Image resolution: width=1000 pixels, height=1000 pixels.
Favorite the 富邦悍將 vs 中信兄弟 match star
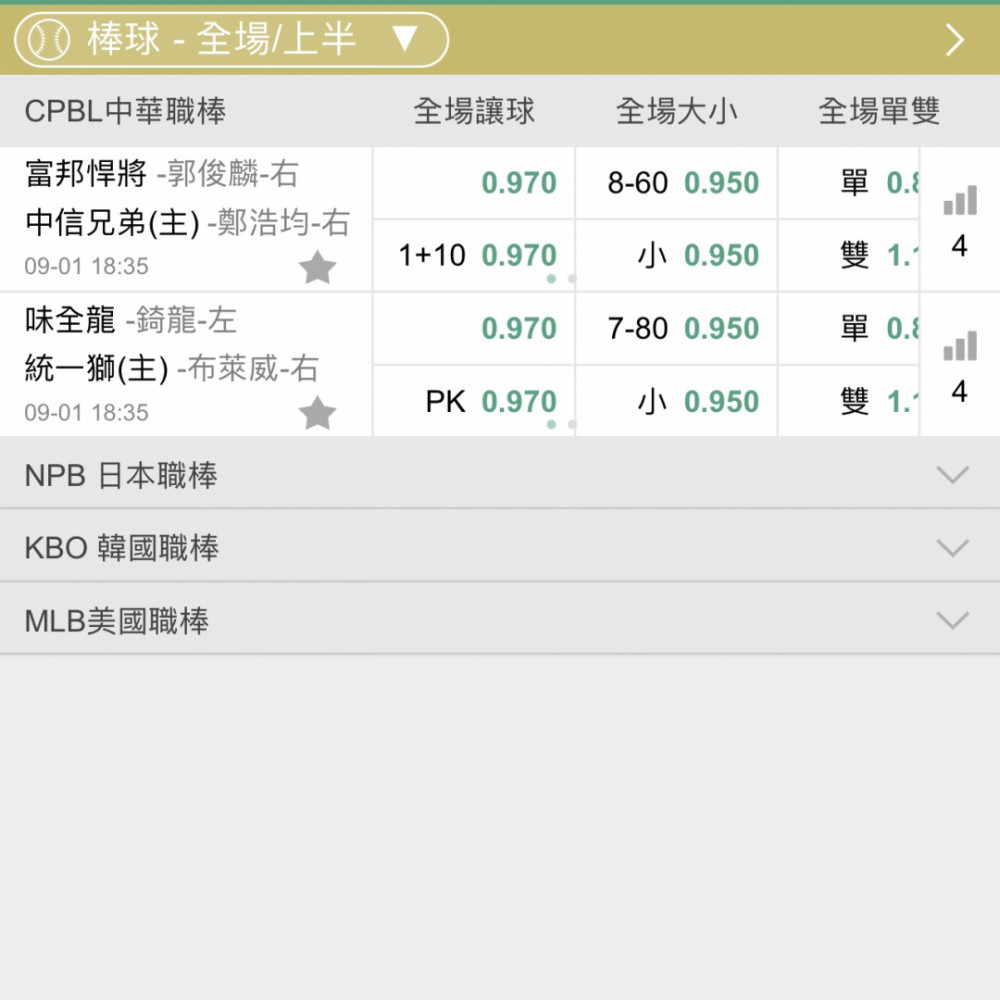coord(317,267)
